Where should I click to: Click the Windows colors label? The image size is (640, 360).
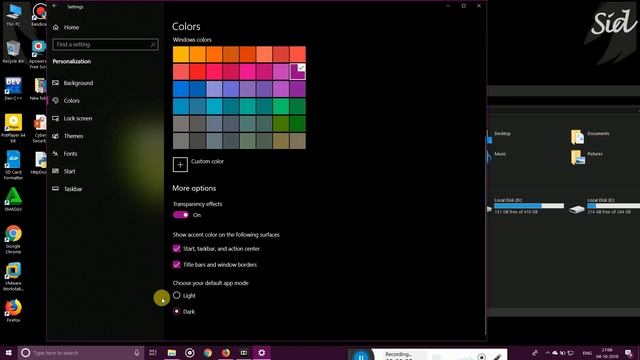[x=192, y=40]
